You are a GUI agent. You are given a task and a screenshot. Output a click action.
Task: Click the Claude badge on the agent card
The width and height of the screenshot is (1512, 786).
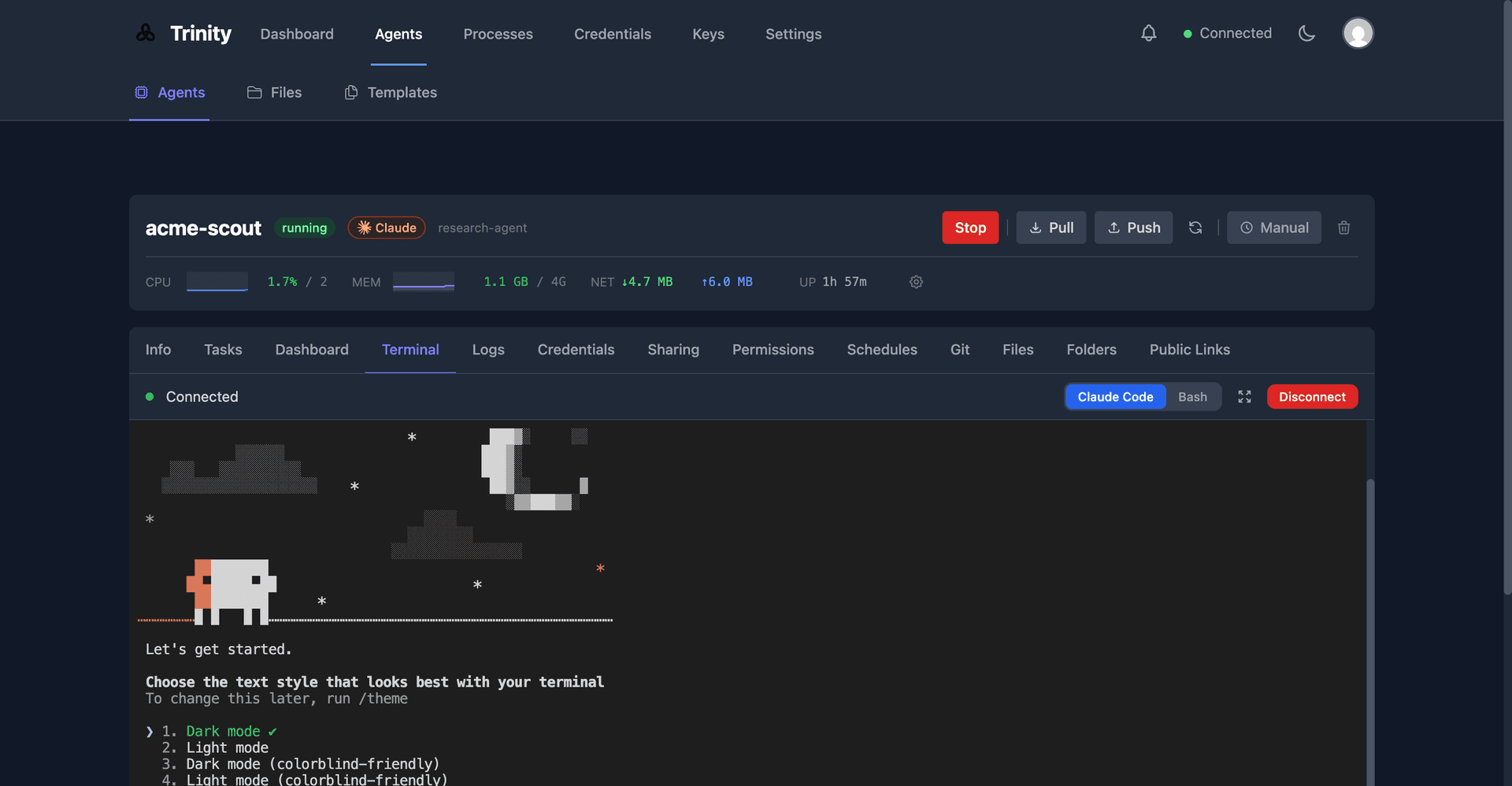(386, 228)
